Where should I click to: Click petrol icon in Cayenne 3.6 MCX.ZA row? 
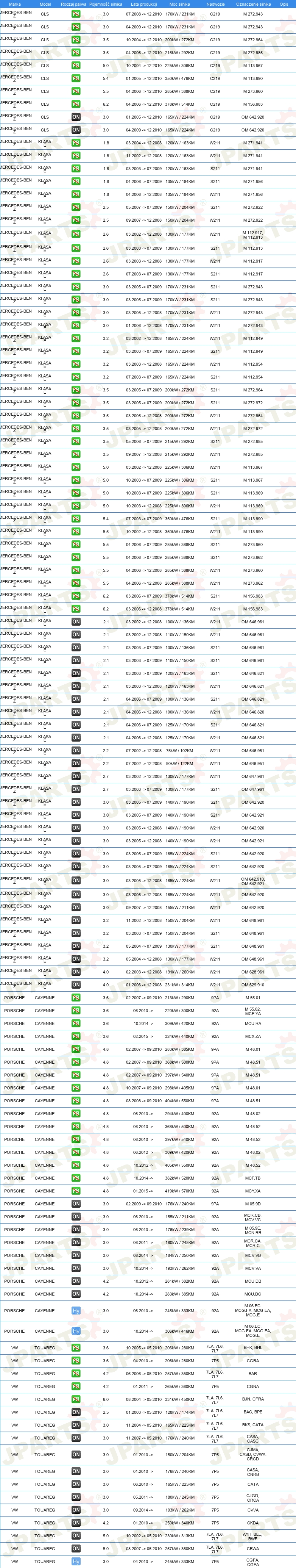(x=76, y=1036)
